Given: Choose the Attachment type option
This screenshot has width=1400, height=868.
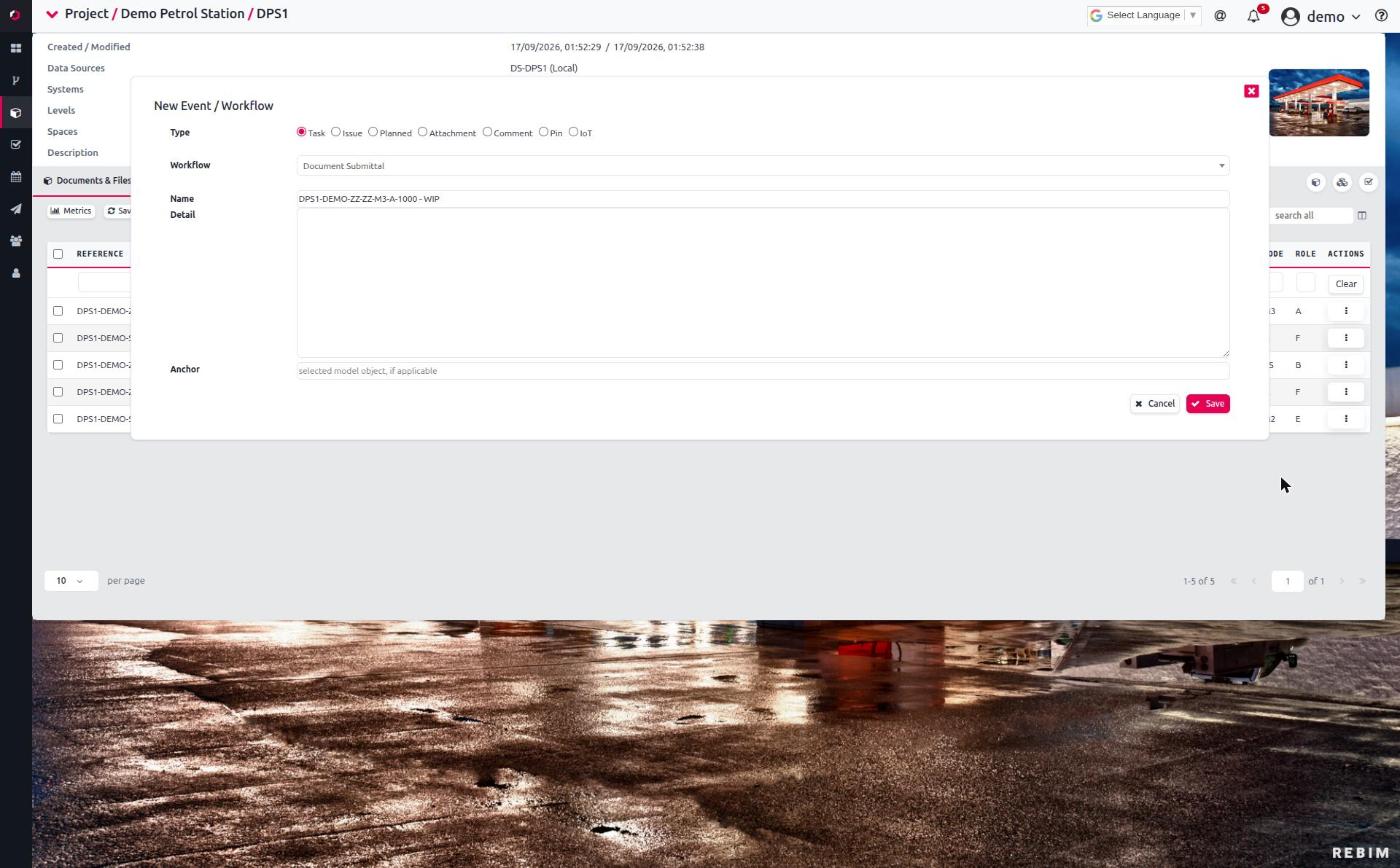Looking at the screenshot, I should [423, 132].
